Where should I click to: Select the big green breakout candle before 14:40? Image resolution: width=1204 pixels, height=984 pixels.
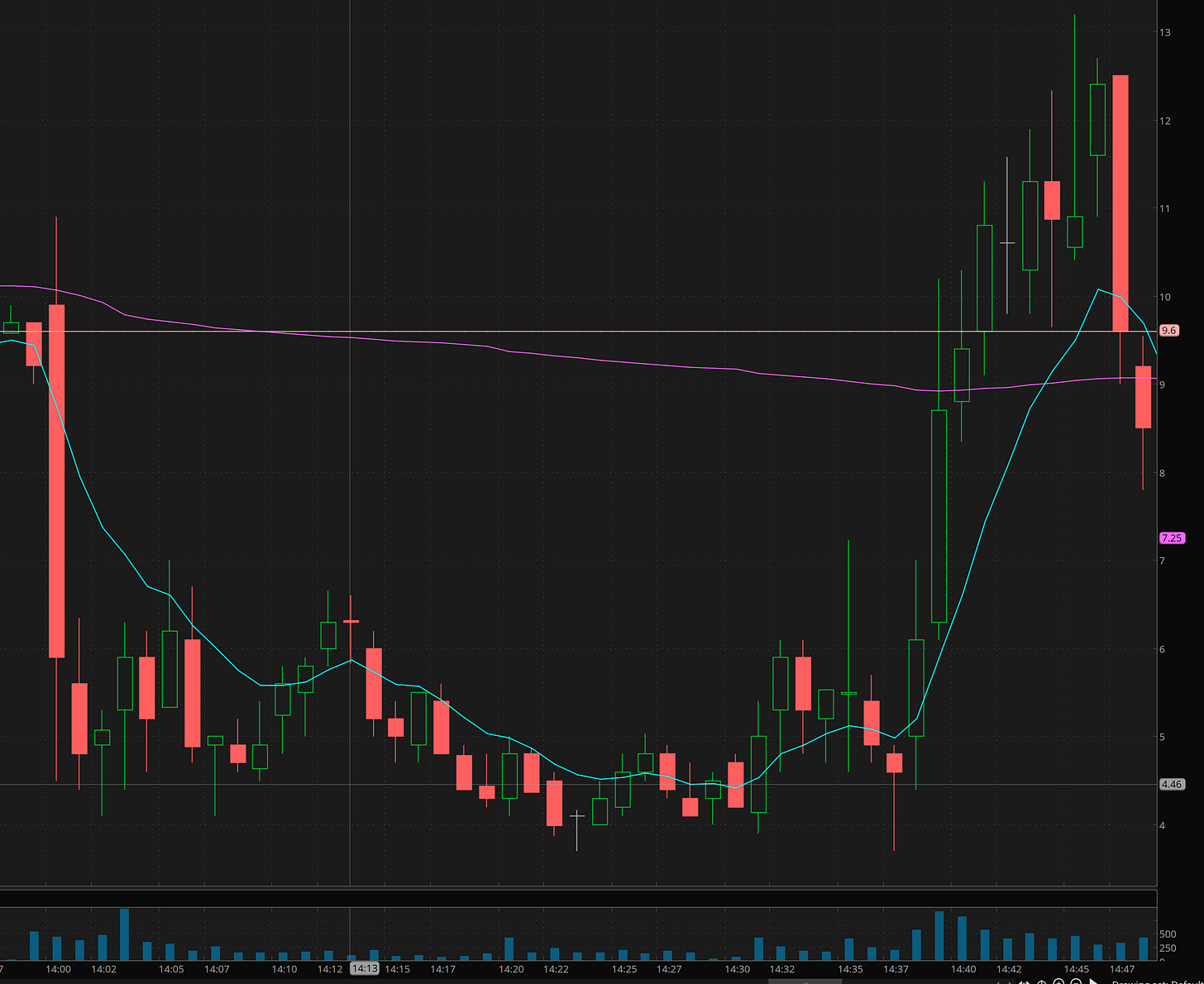point(939,516)
